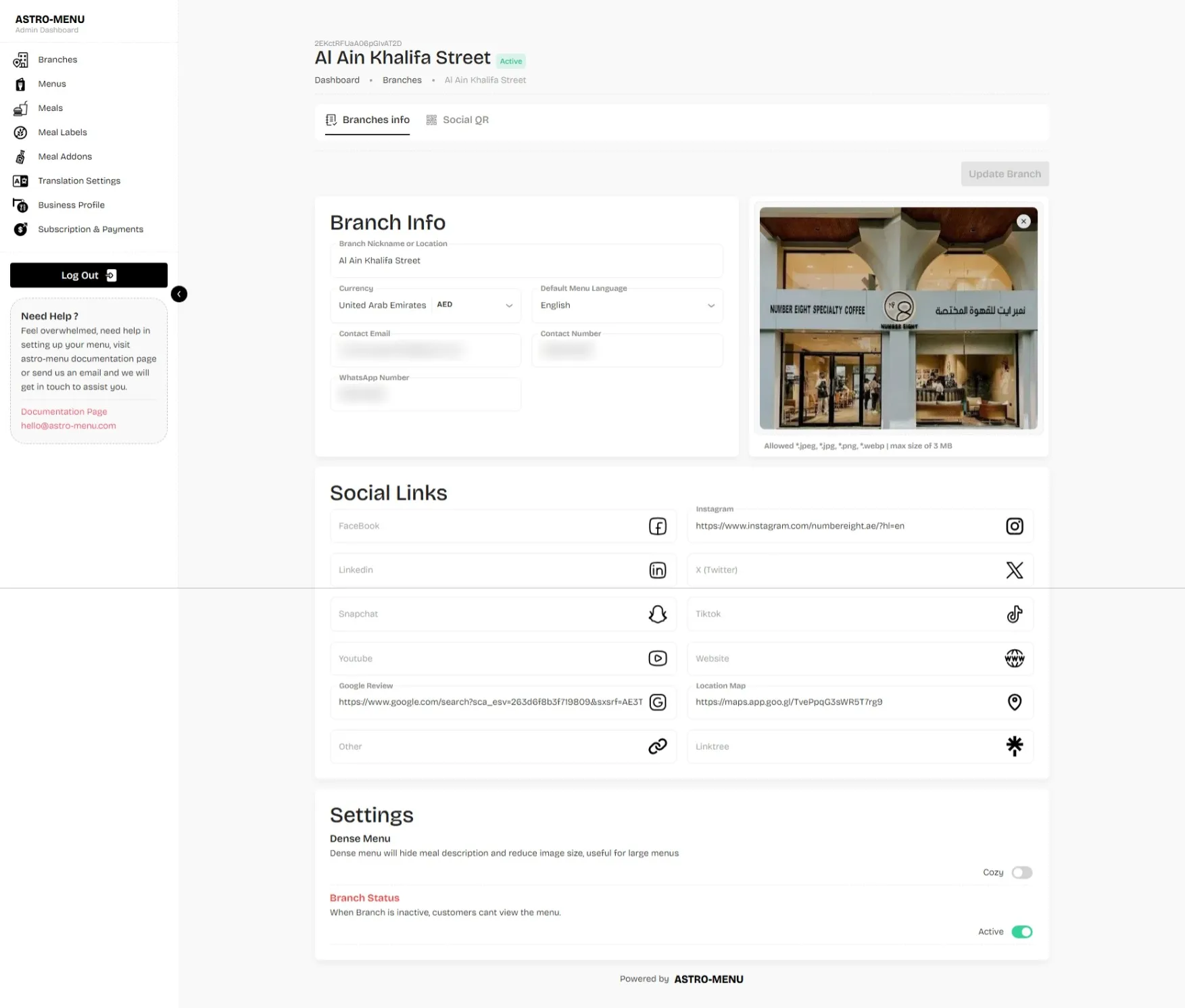Click the Facebook icon in Social Links
This screenshot has height=1008, width=1185.
point(658,526)
